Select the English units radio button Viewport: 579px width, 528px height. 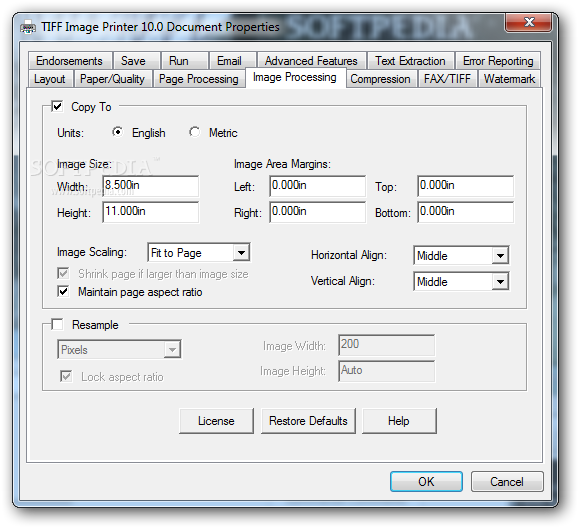[x=117, y=132]
